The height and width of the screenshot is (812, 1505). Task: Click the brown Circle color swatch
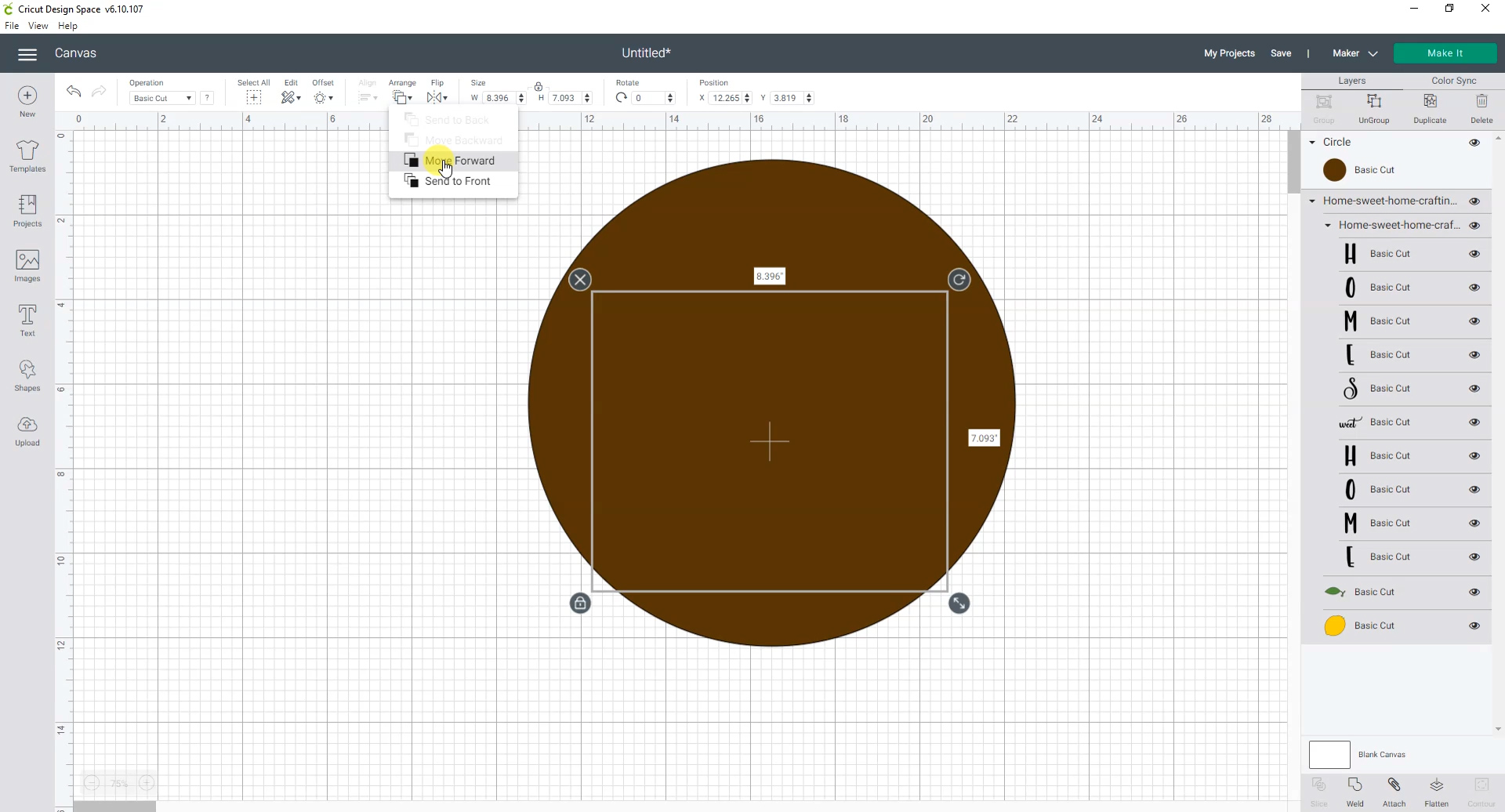click(1334, 170)
